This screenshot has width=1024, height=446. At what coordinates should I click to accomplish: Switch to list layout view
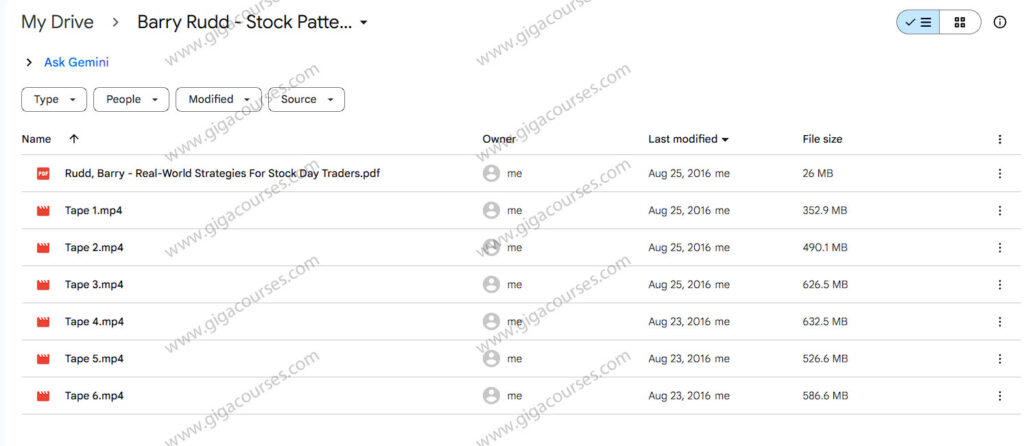pyautogui.click(x=918, y=22)
